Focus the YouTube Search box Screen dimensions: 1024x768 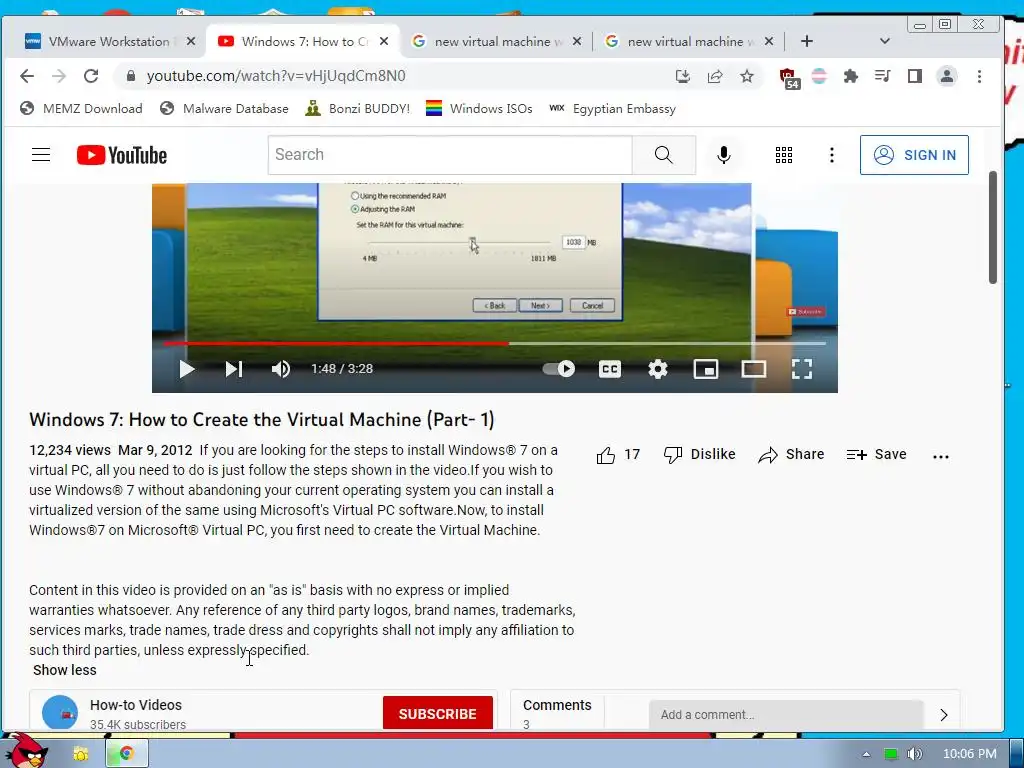coord(450,155)
